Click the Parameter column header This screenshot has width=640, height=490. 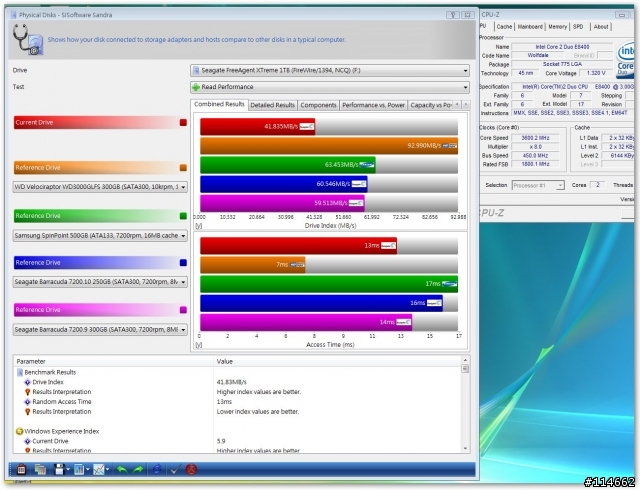coord(113,361)
